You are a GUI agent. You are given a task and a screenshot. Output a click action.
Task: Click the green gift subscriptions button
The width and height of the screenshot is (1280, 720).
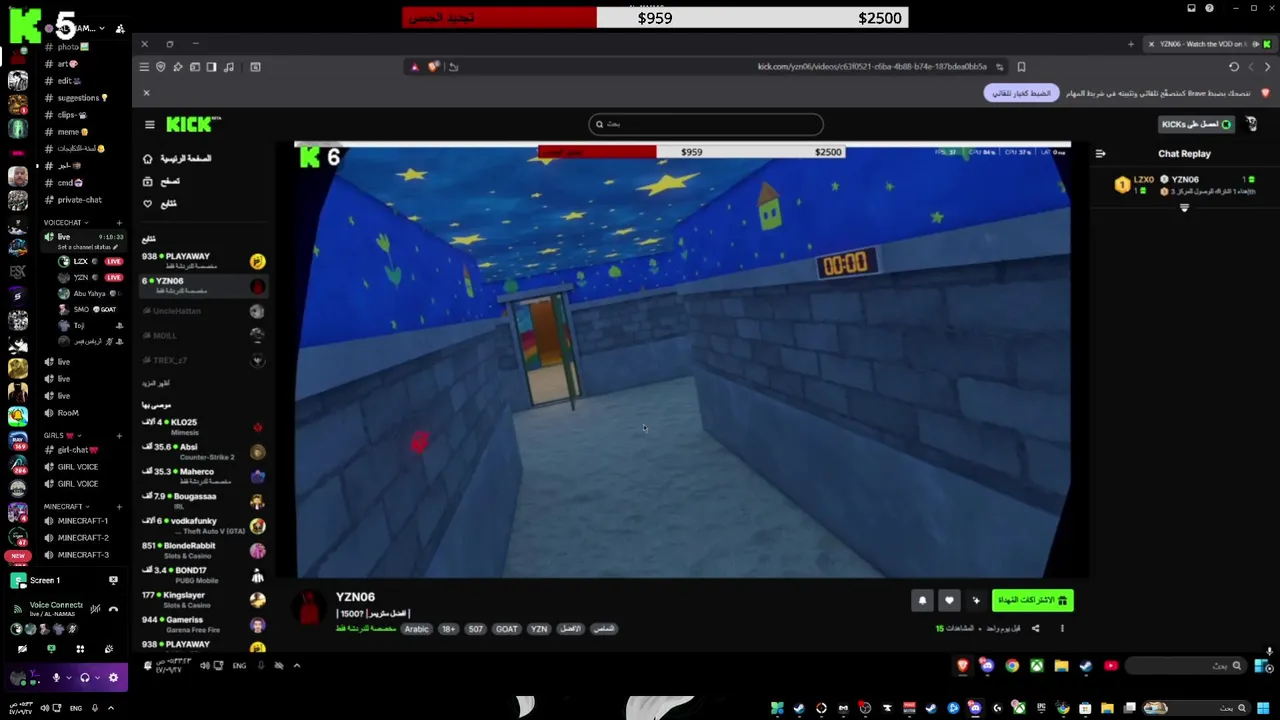[x=1032, y=600]
